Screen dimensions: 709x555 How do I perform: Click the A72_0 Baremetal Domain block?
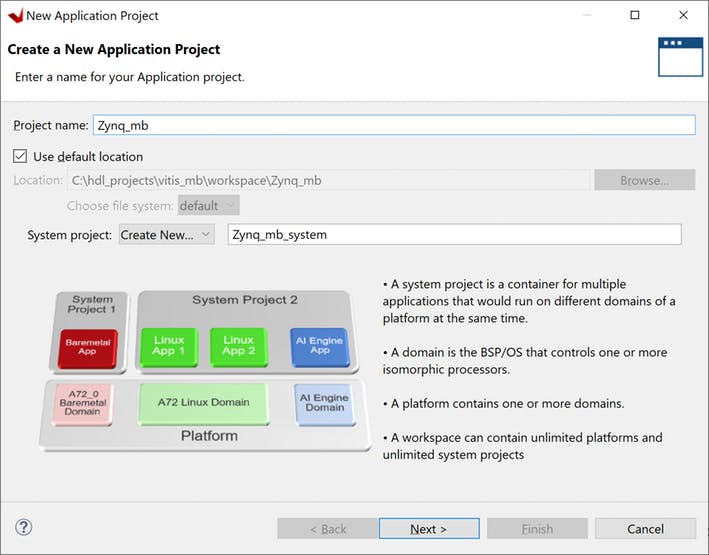pyautogui.click(x=82, y=402)
